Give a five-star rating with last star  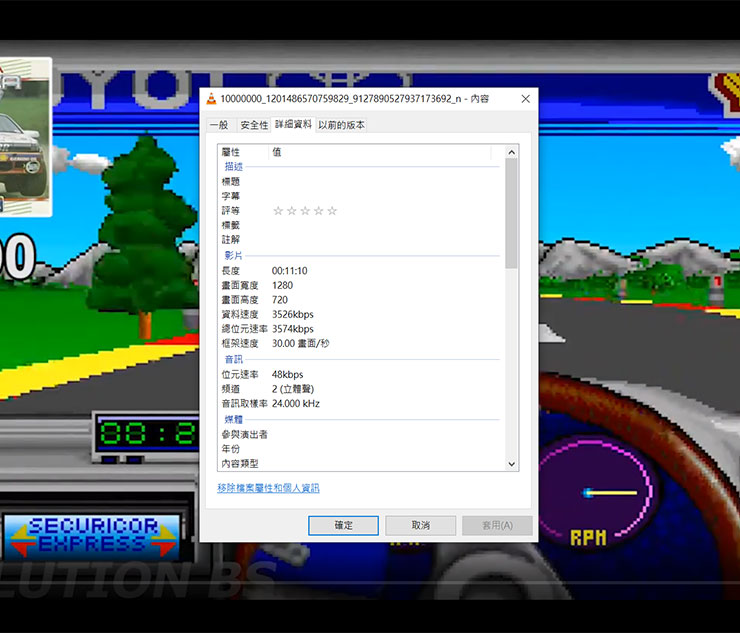[332, 211]
